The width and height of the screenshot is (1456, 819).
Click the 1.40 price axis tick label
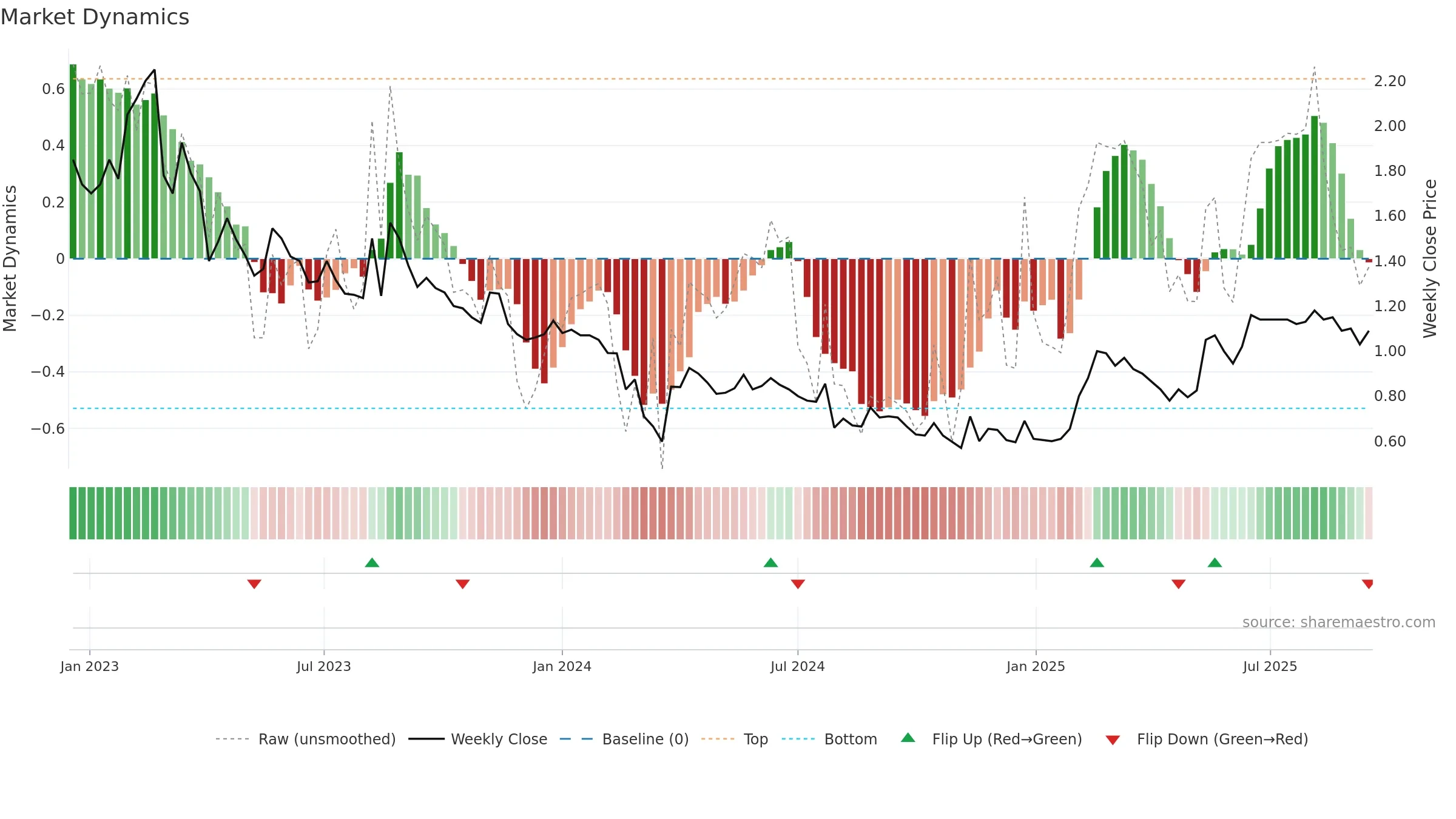tap(1390, 261)
